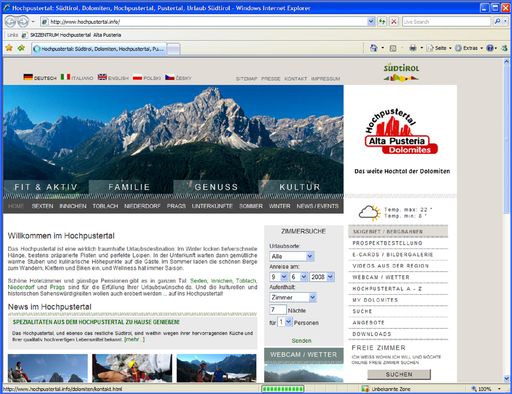Open the SEXTEN navigation item
Viewport: 512px width, 394px height.
42,206
